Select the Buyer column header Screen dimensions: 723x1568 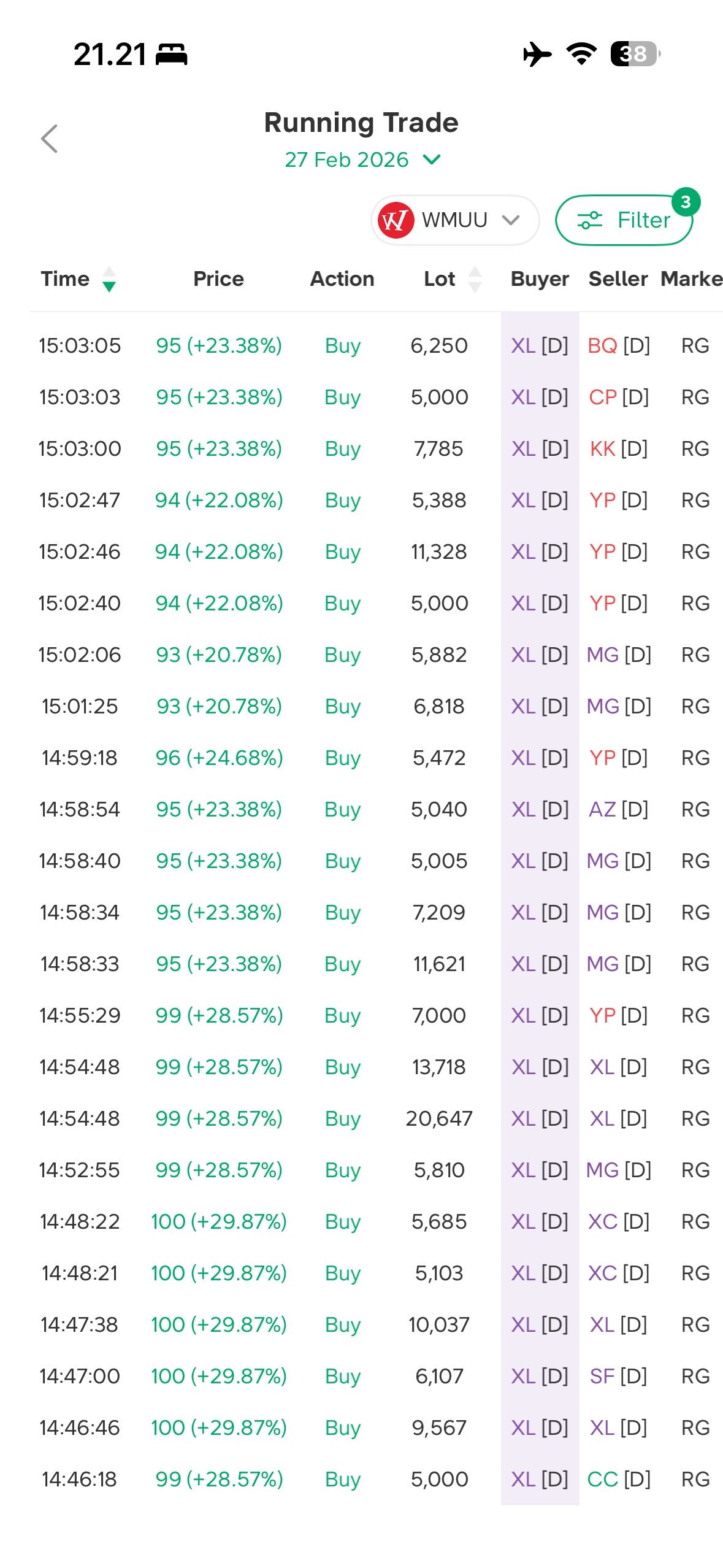(x=540, y=279)
